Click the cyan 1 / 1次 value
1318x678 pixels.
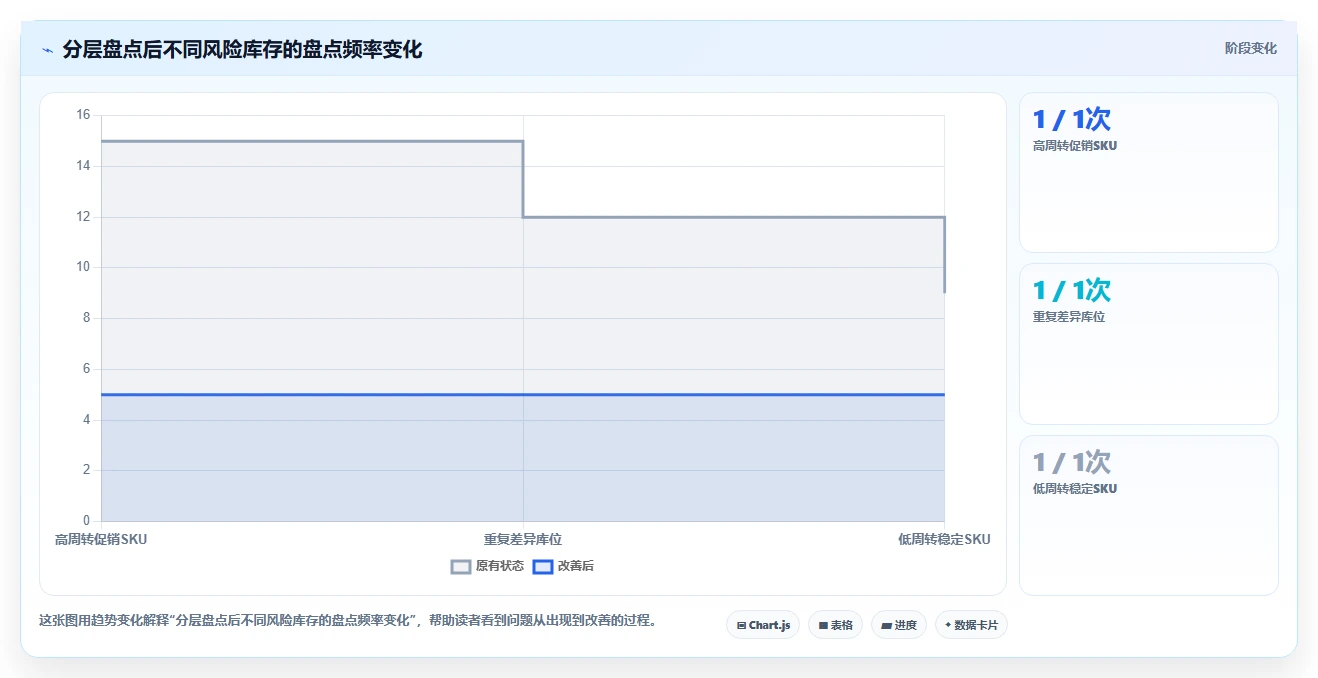pos(1072,291)
